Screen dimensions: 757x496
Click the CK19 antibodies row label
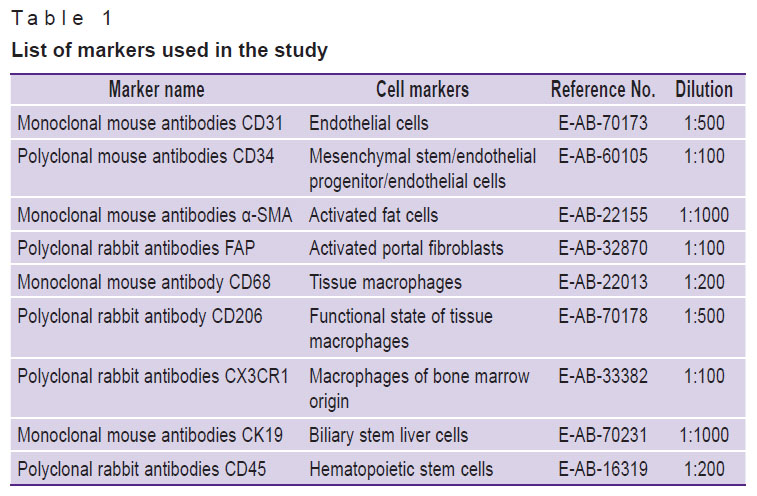[x=150, y=435]
